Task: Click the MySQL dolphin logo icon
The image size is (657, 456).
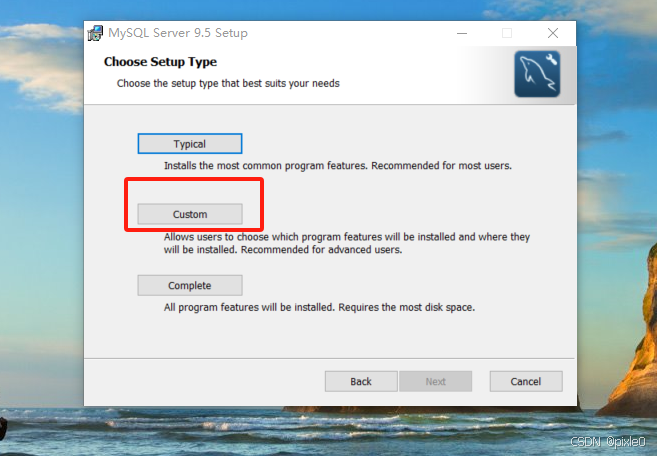Action: click(x=537, y=74)
